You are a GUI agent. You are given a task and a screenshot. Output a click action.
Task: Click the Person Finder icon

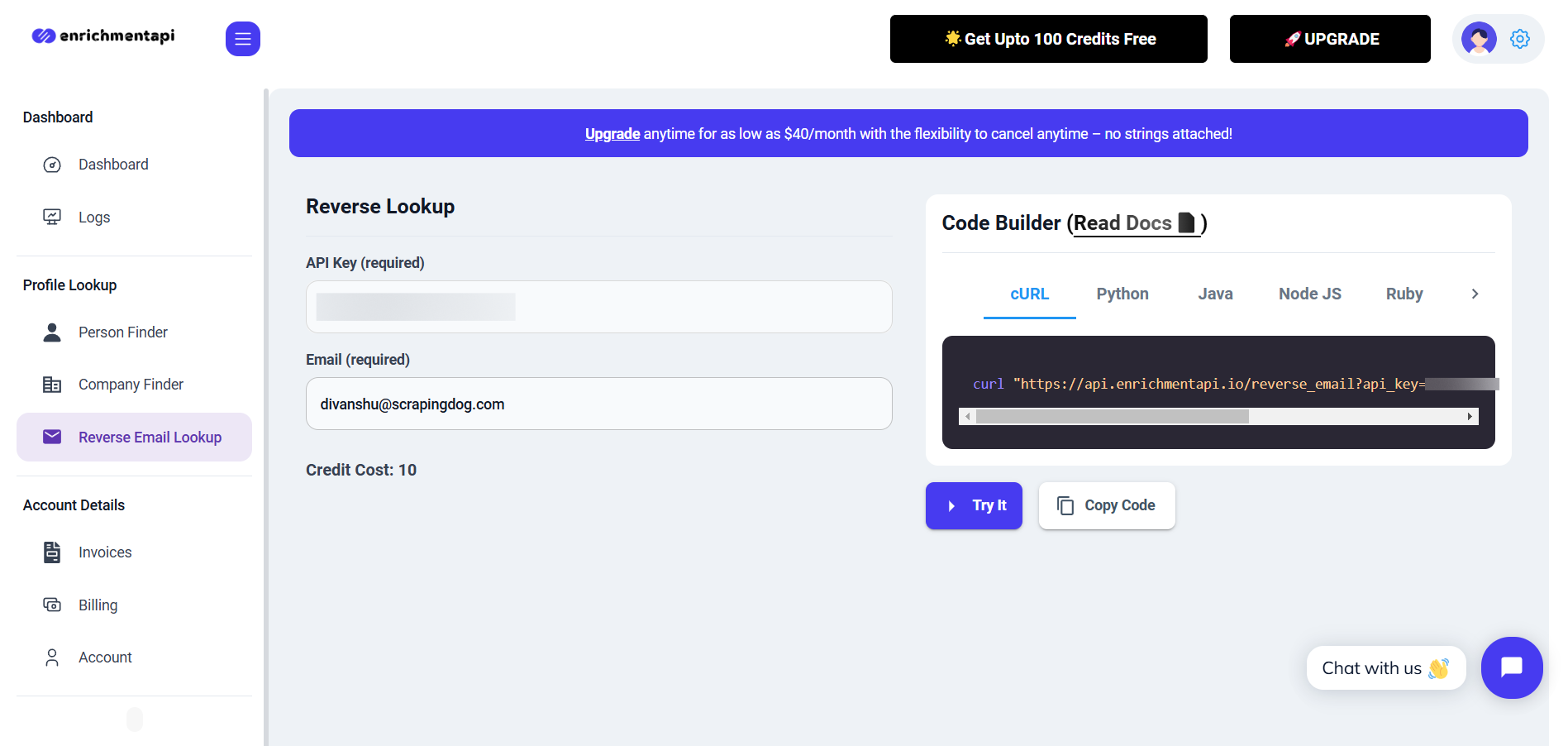pyautogui.click(x=52, y=332)
